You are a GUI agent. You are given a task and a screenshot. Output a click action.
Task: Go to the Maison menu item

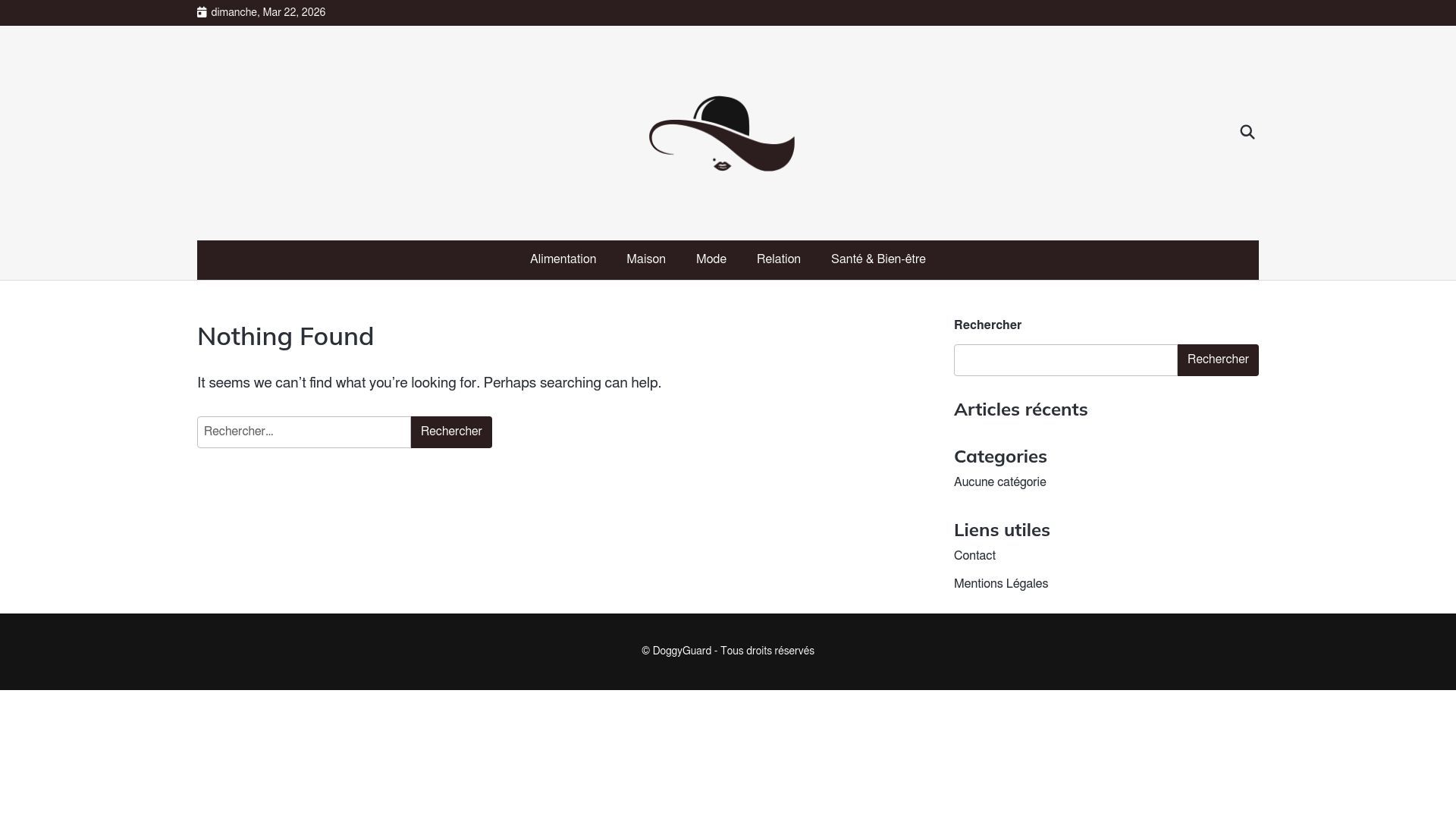click(x=646, y=259)
